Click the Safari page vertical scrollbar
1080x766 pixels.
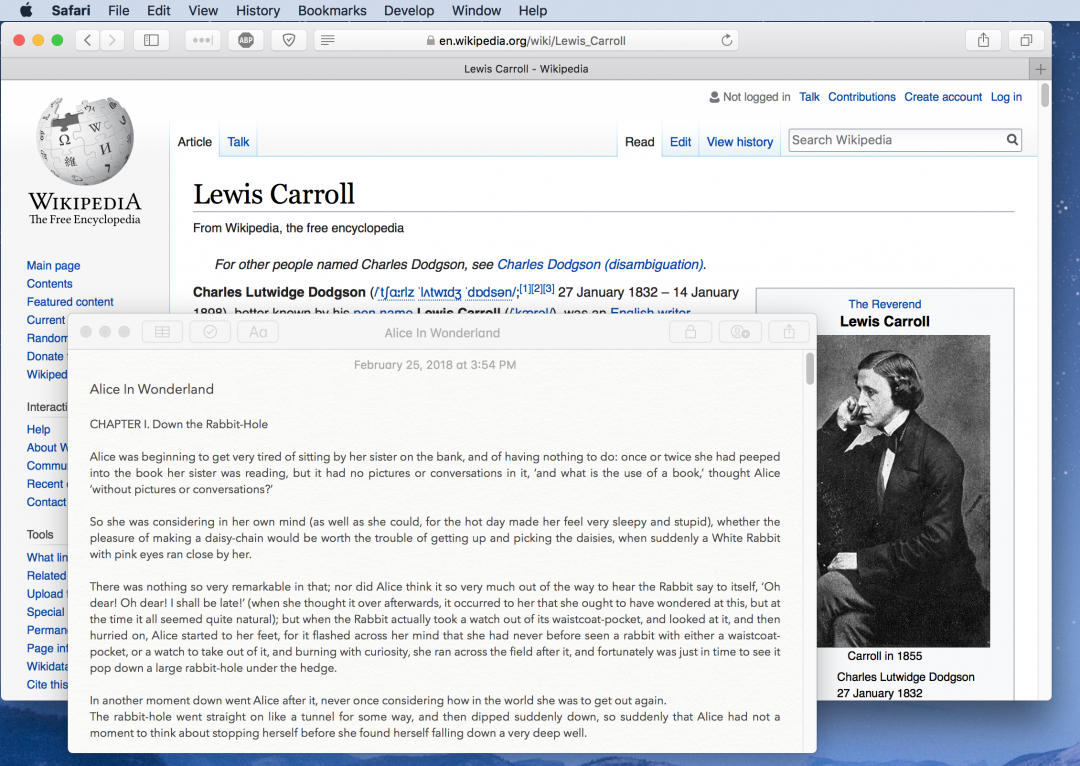coord(1045,94)
